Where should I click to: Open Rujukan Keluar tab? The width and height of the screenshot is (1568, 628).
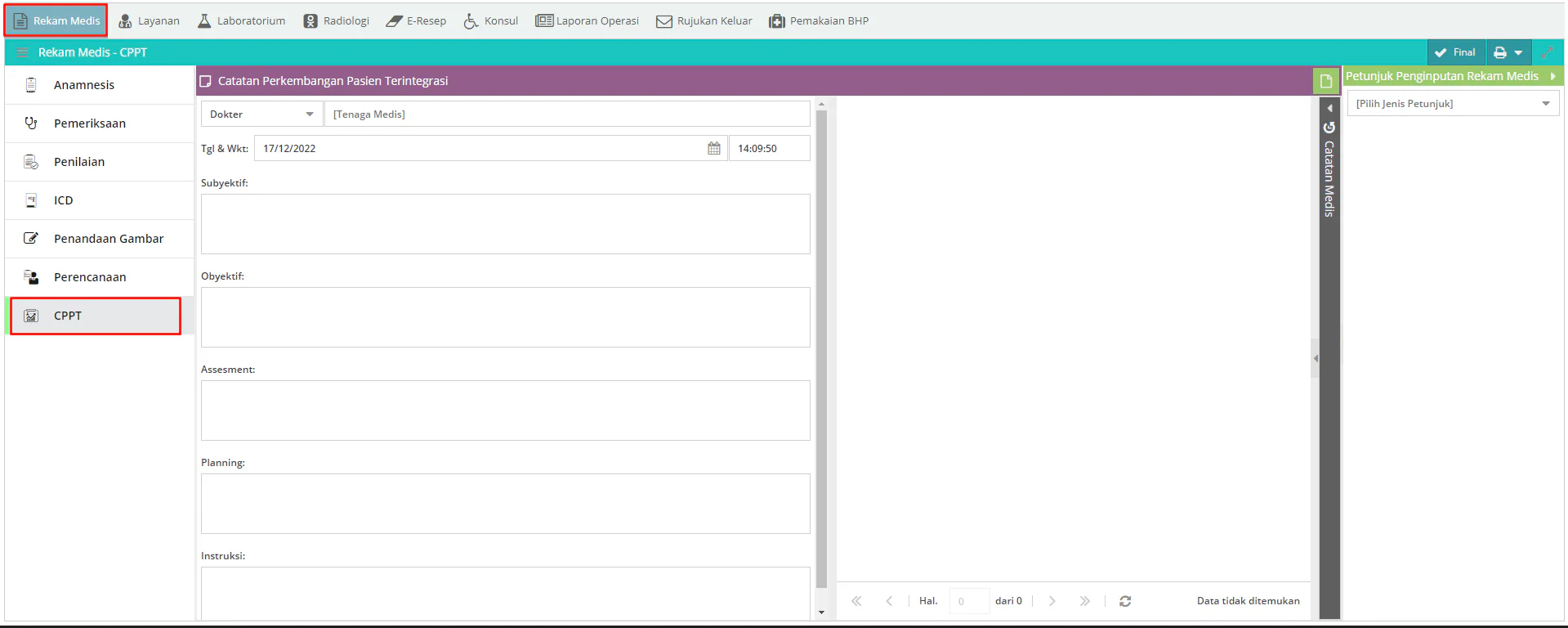(704, 20)
